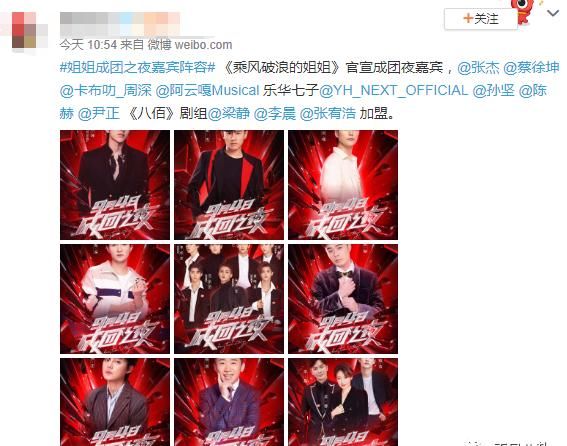Screen dimensions: 567x446
Task: Open the @张宥浩 mention link
Action: 328,113
